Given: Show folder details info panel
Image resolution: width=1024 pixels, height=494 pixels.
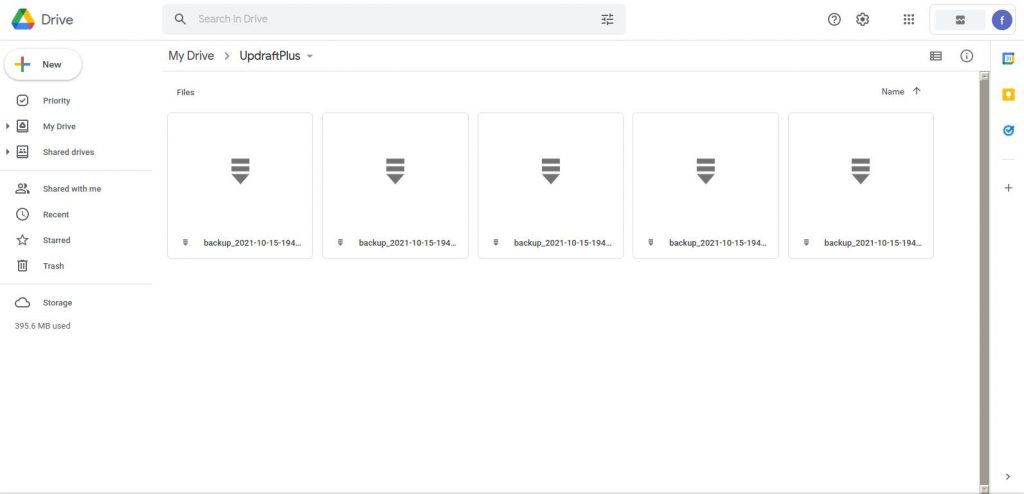Looking at the screenshot, I should pyautogui.click(x=967, y=56).
